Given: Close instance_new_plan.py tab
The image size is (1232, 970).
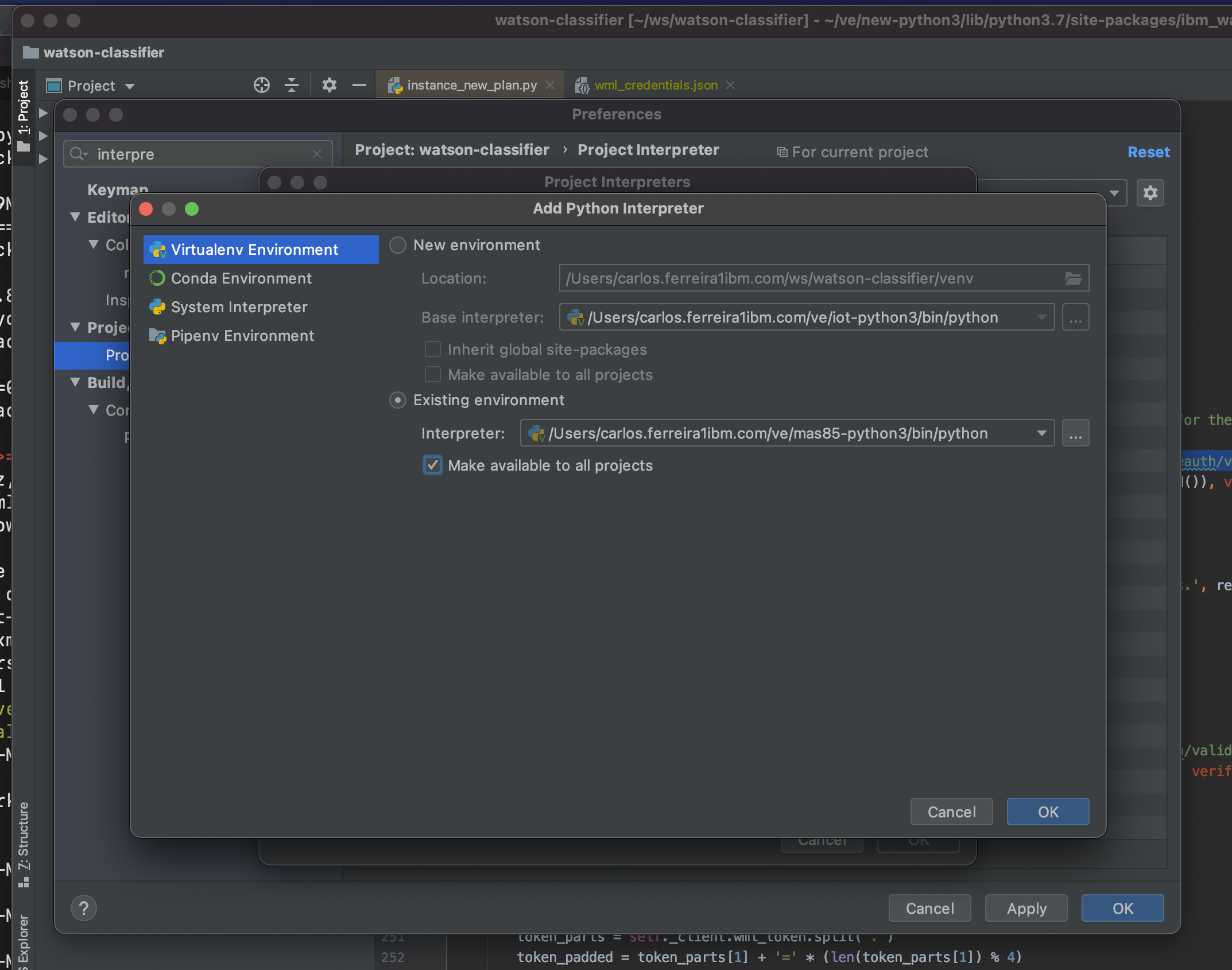Looking at the screenshot, I should point(550,85).
